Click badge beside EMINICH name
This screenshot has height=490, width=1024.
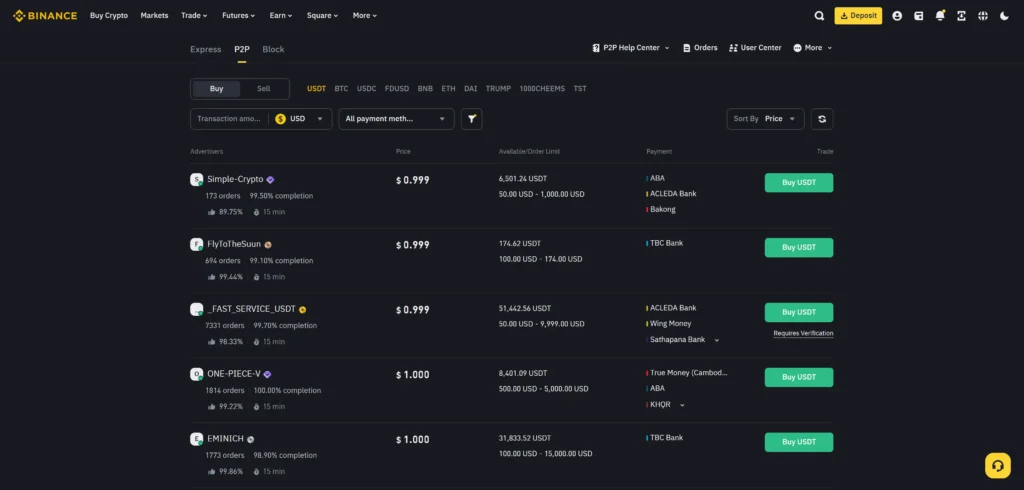pyautogui.click(x=251, y=440)
